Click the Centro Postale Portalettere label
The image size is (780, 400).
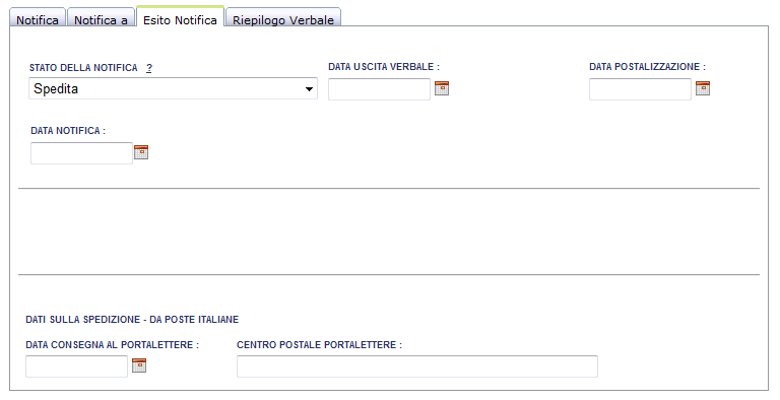[319, 345]
